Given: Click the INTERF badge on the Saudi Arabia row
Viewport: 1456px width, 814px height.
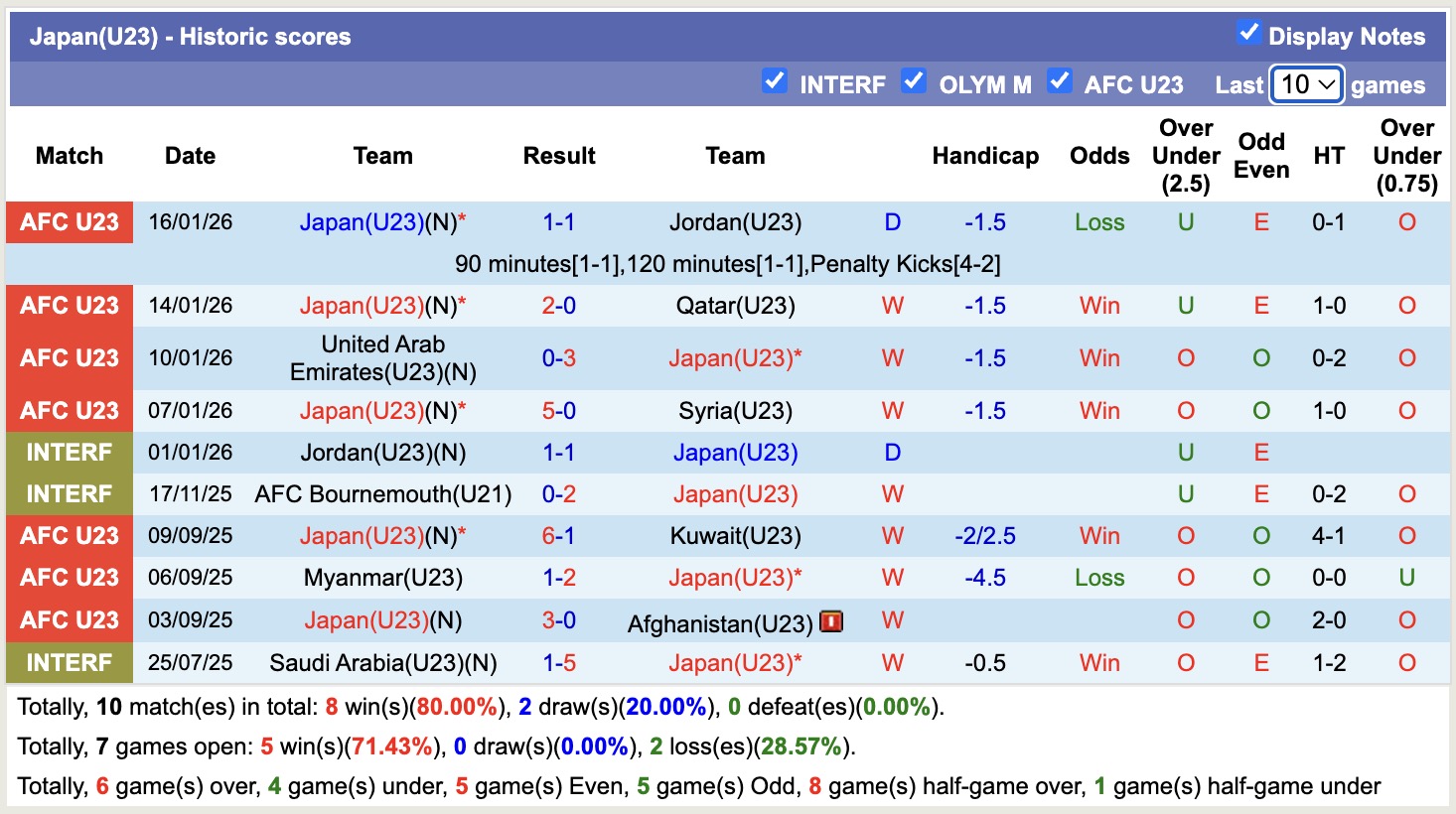Looking at the screenshot, I should [x=69, y=662].
